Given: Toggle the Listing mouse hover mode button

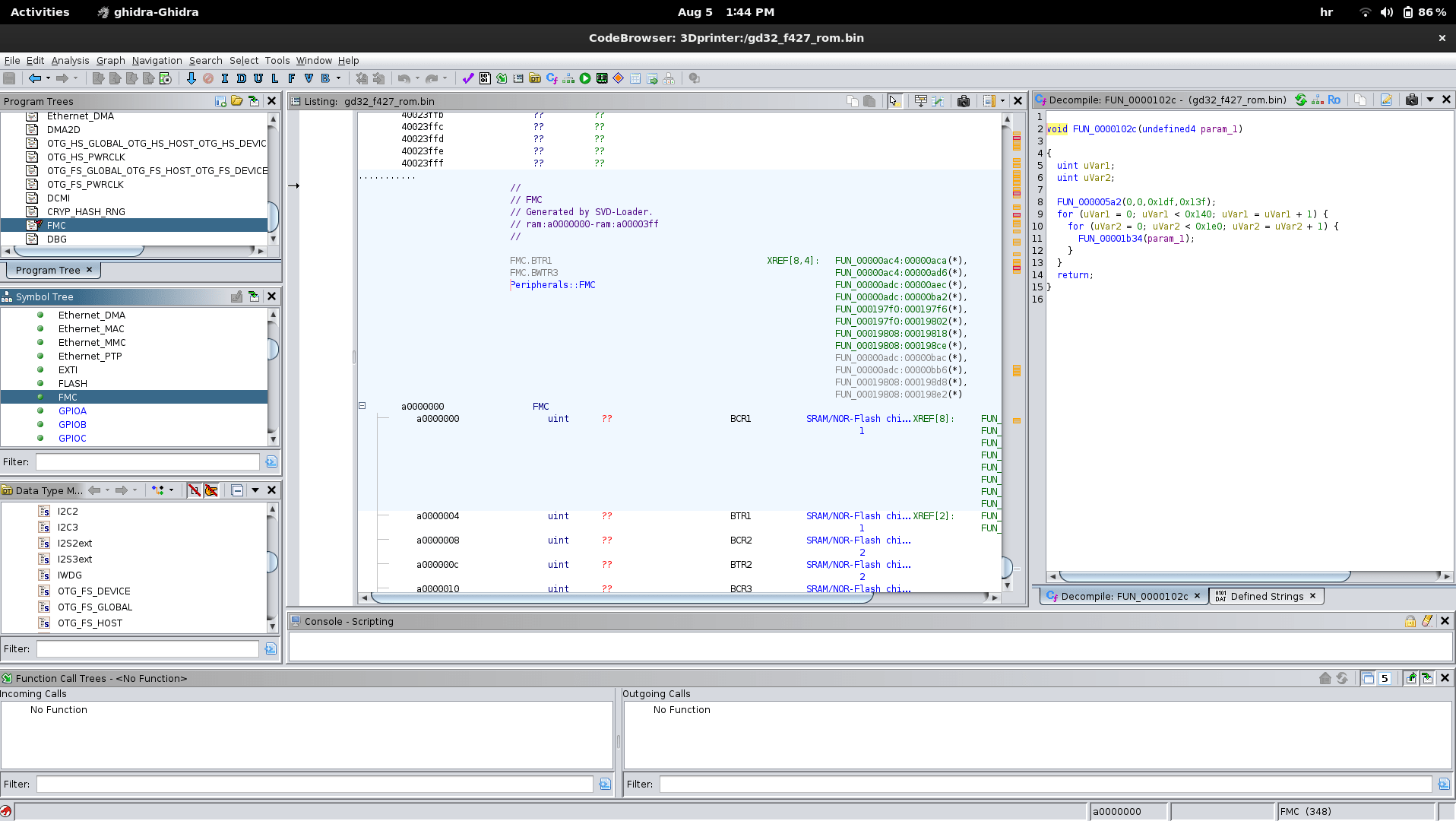Looking at the screenshot, I should pyautogui.click(x=894, y=101).
